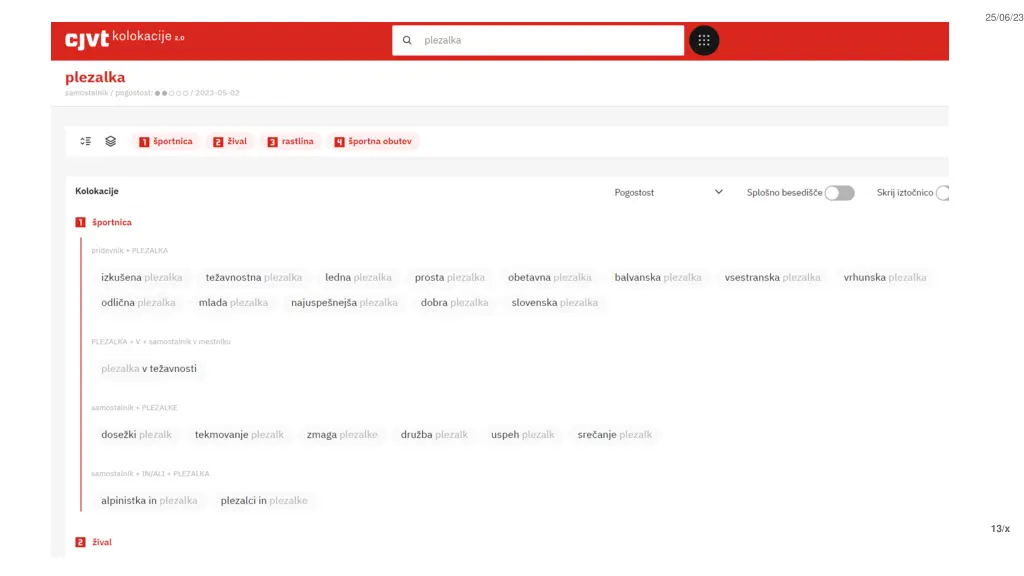Click the plezalka headword title
Viewport: 1024px width, 576px height.
coord(95,77)
